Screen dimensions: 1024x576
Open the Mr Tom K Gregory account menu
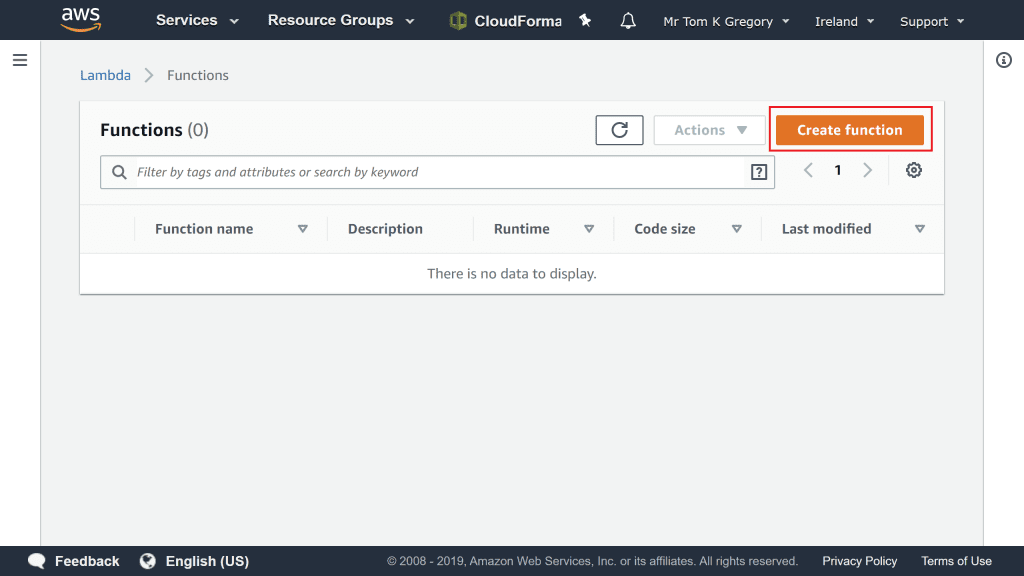tap(726, 21)
